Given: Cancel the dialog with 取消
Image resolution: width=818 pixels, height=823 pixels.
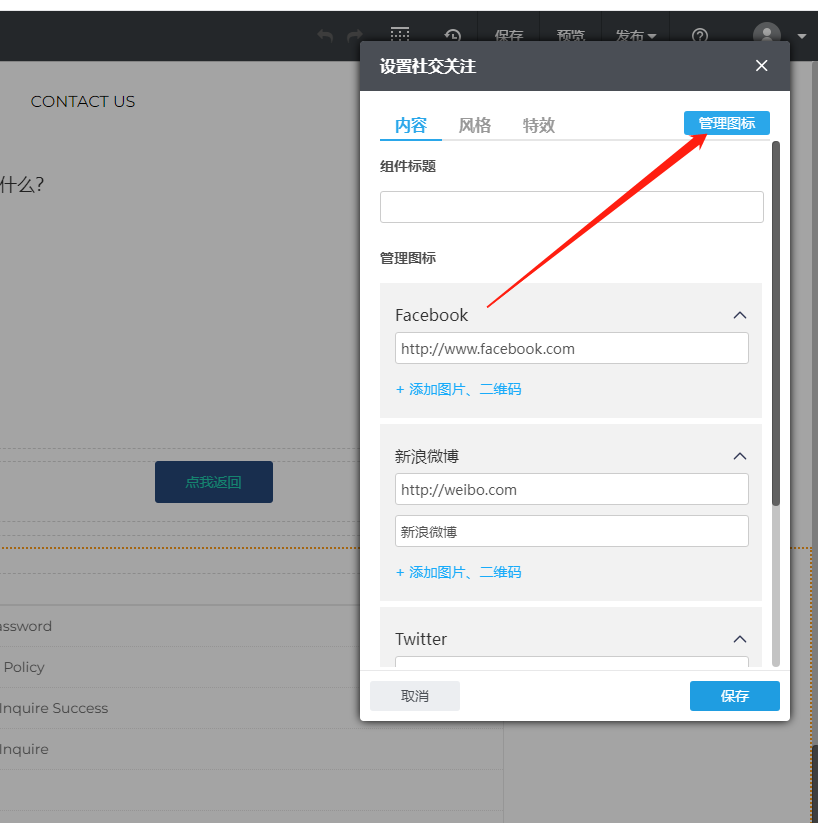Looking at the screenshot, I should tap(415, 696).
